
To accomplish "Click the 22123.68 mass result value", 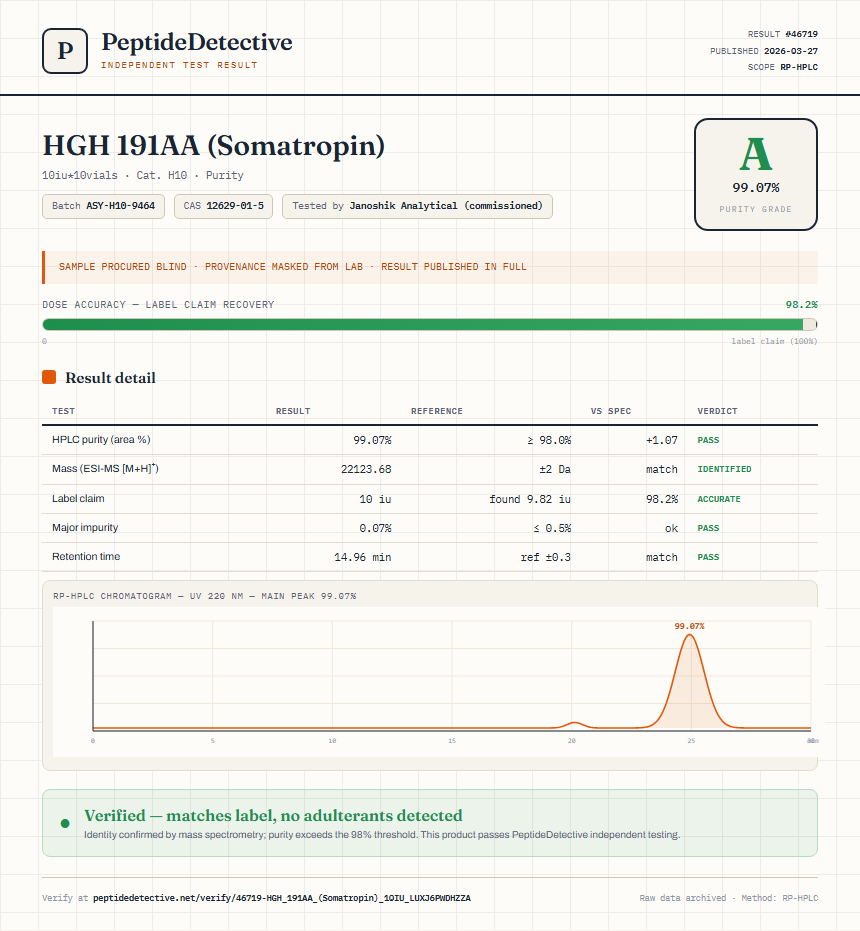I will coord(366,469).
